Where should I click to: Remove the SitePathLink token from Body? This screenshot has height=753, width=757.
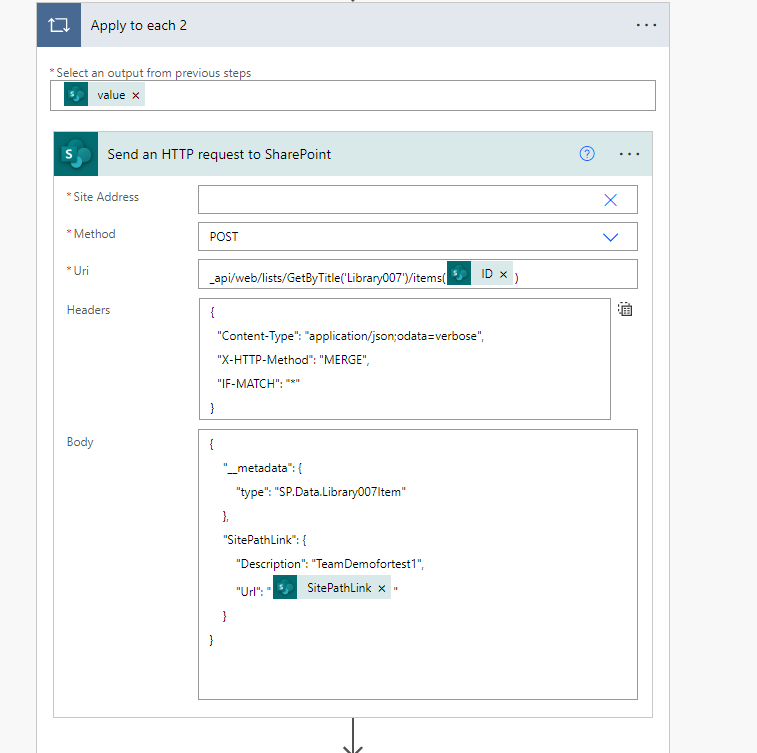click(382, 588)
